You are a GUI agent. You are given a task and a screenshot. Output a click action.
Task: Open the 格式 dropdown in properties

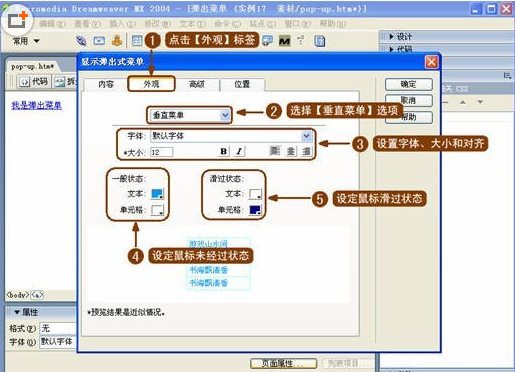(x=58, y=328)
